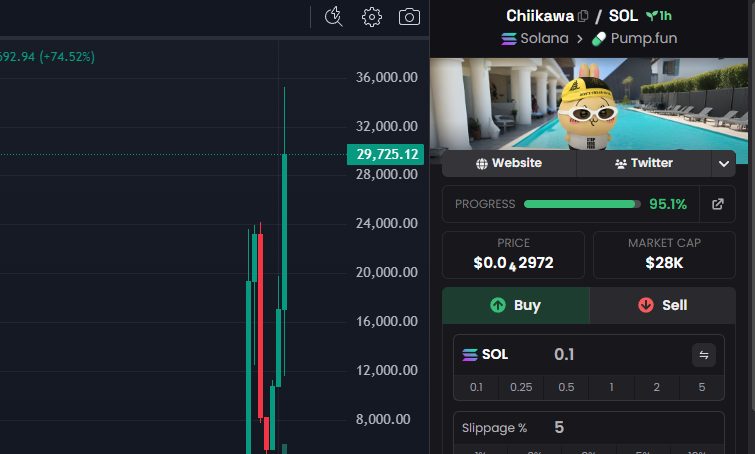The image size is (755, 454).
Task: Open bonding progress external link icon
Action: click(717, 204)
